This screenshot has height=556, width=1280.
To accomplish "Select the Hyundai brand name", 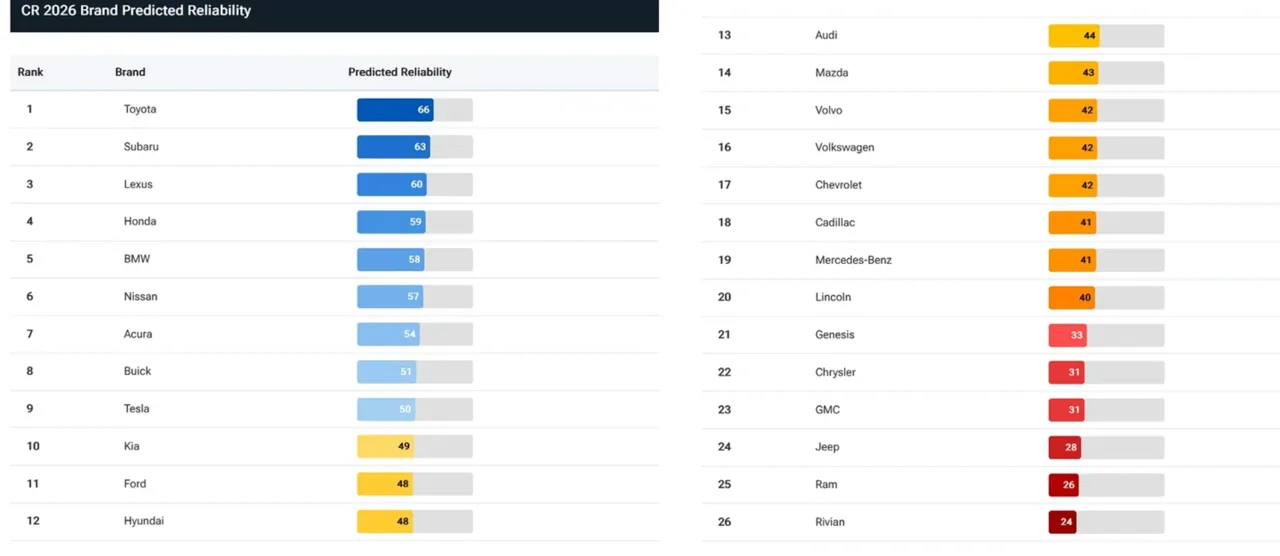I will point(144,521).
